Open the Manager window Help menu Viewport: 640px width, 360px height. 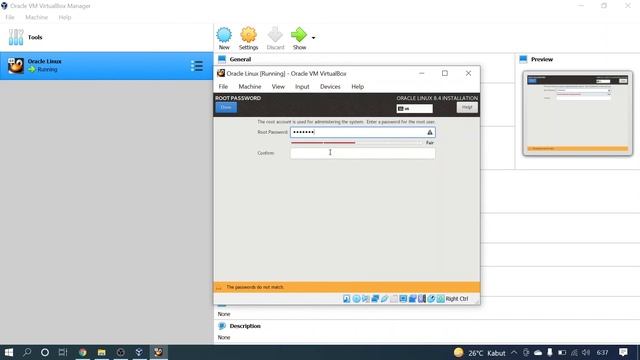point(64,17)
